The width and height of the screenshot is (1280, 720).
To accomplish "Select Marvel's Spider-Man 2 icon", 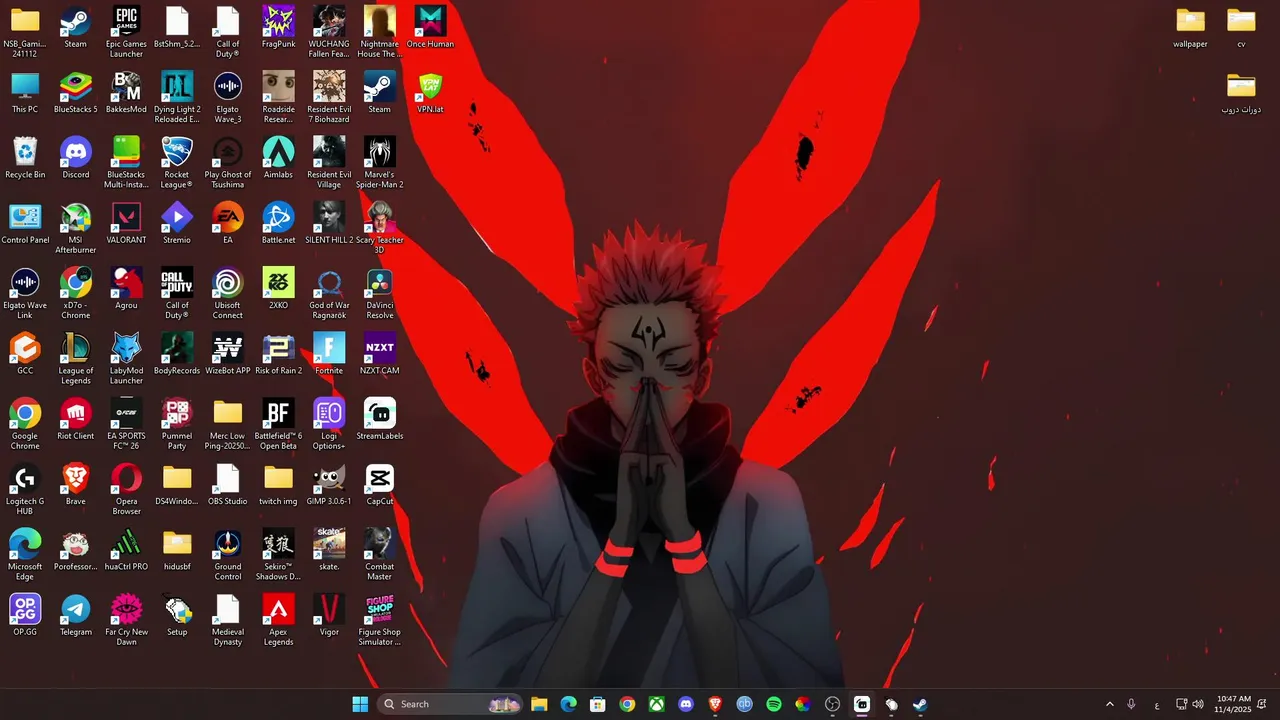I will coord(380,162).
